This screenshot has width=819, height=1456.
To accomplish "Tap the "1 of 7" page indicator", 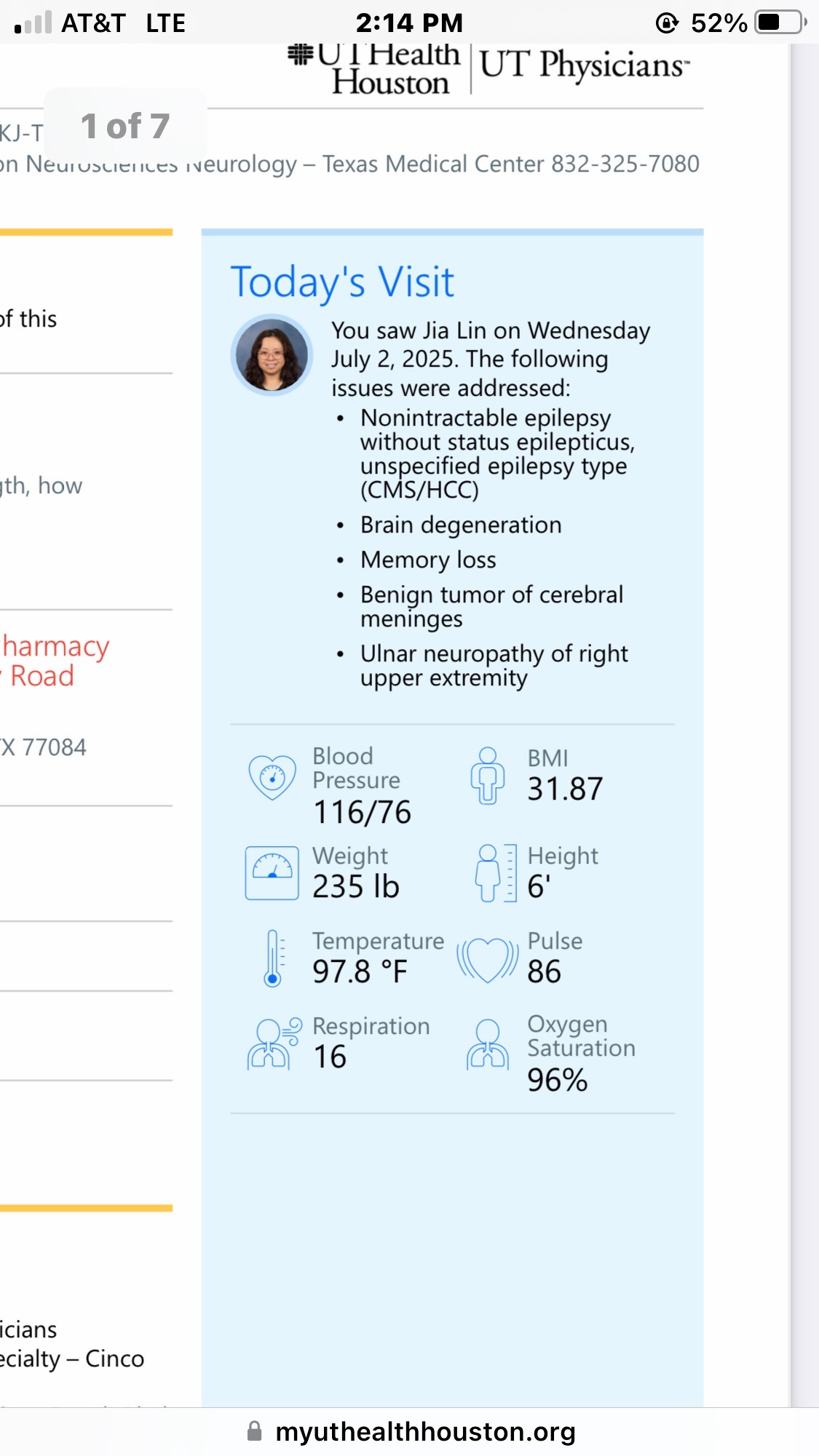I will (125, 126).
